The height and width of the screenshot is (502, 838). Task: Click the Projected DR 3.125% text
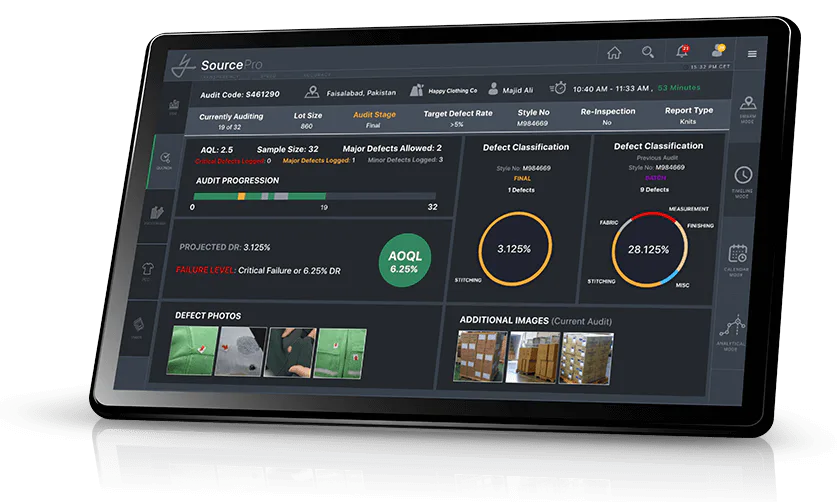pos(224,247)
